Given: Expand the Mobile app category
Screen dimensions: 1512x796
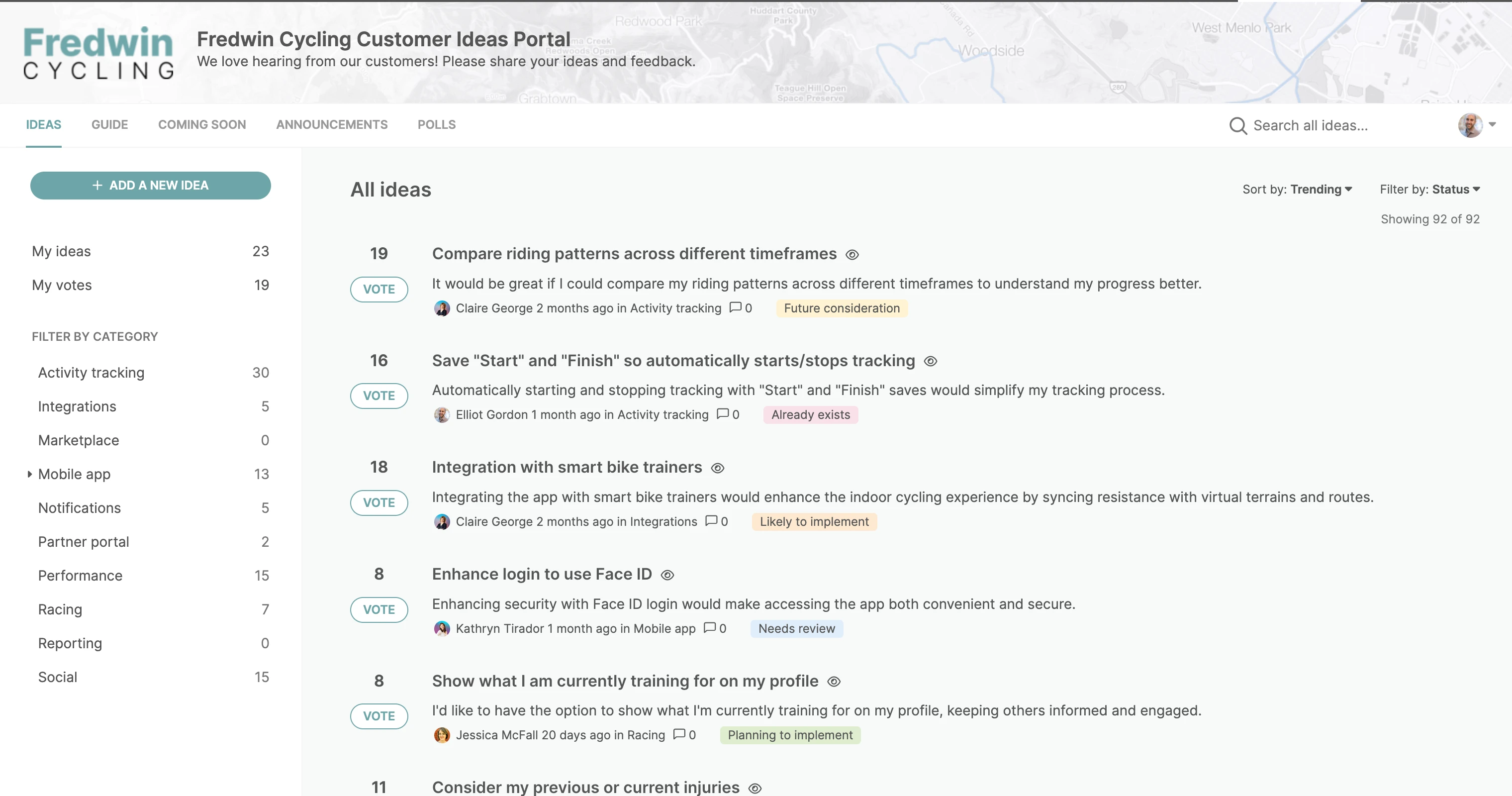Looking at the screenshot, I should pyautogui.click(x=29, y=474).
